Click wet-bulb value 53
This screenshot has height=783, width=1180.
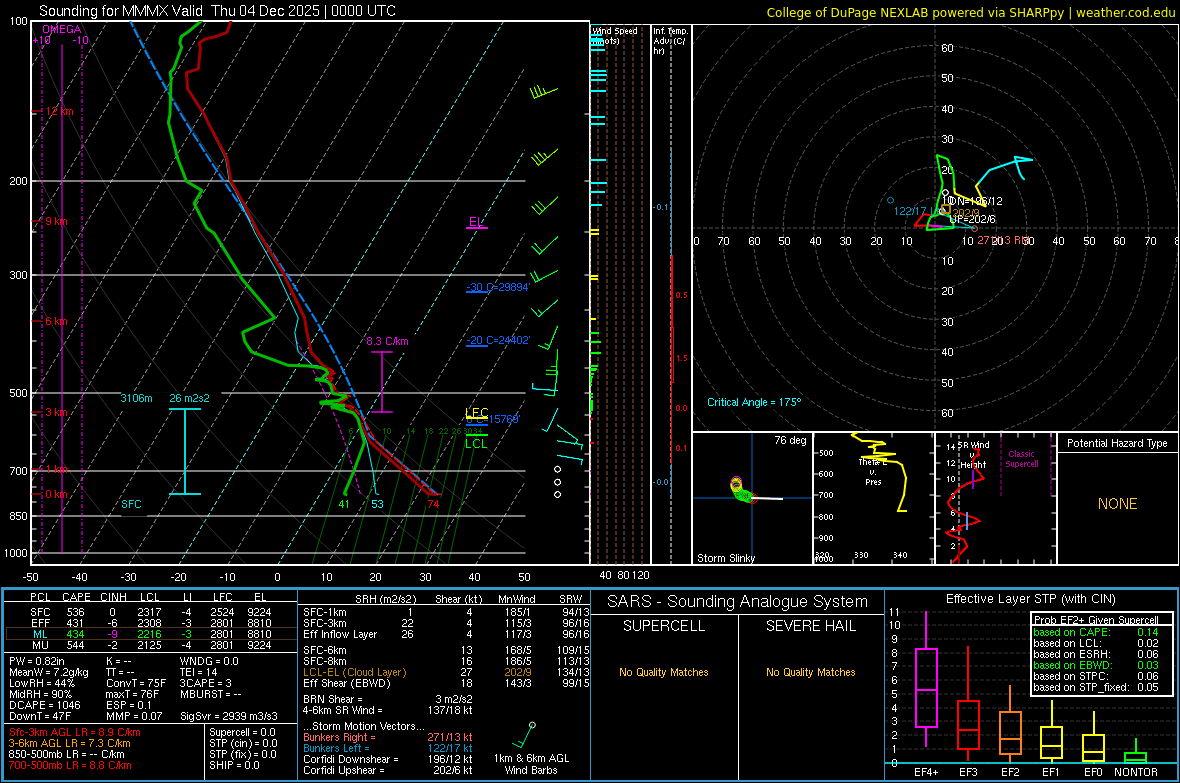pos(377,504)
